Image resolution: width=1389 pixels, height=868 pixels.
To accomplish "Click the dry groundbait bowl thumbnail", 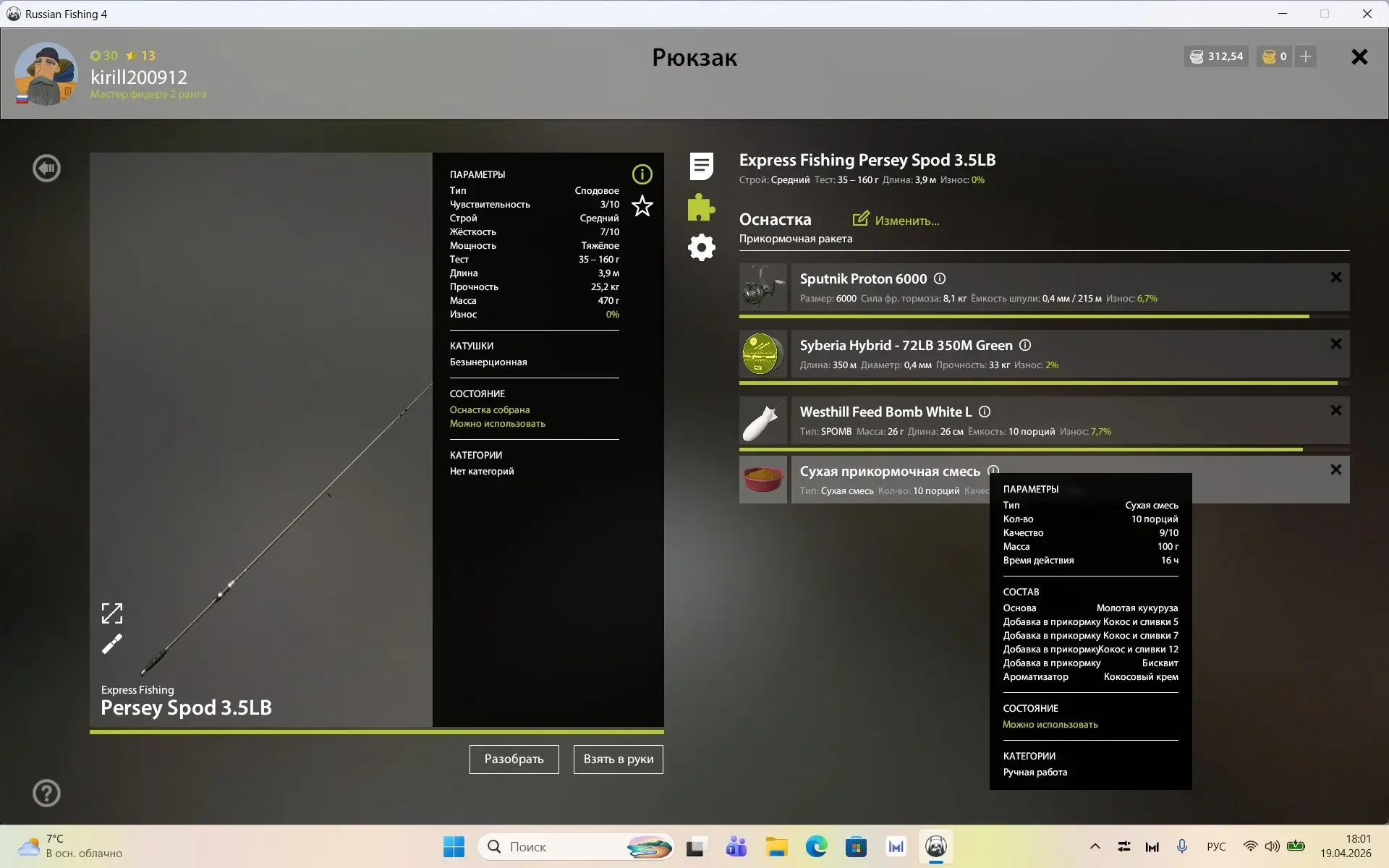I will click(x=763, y=479).
